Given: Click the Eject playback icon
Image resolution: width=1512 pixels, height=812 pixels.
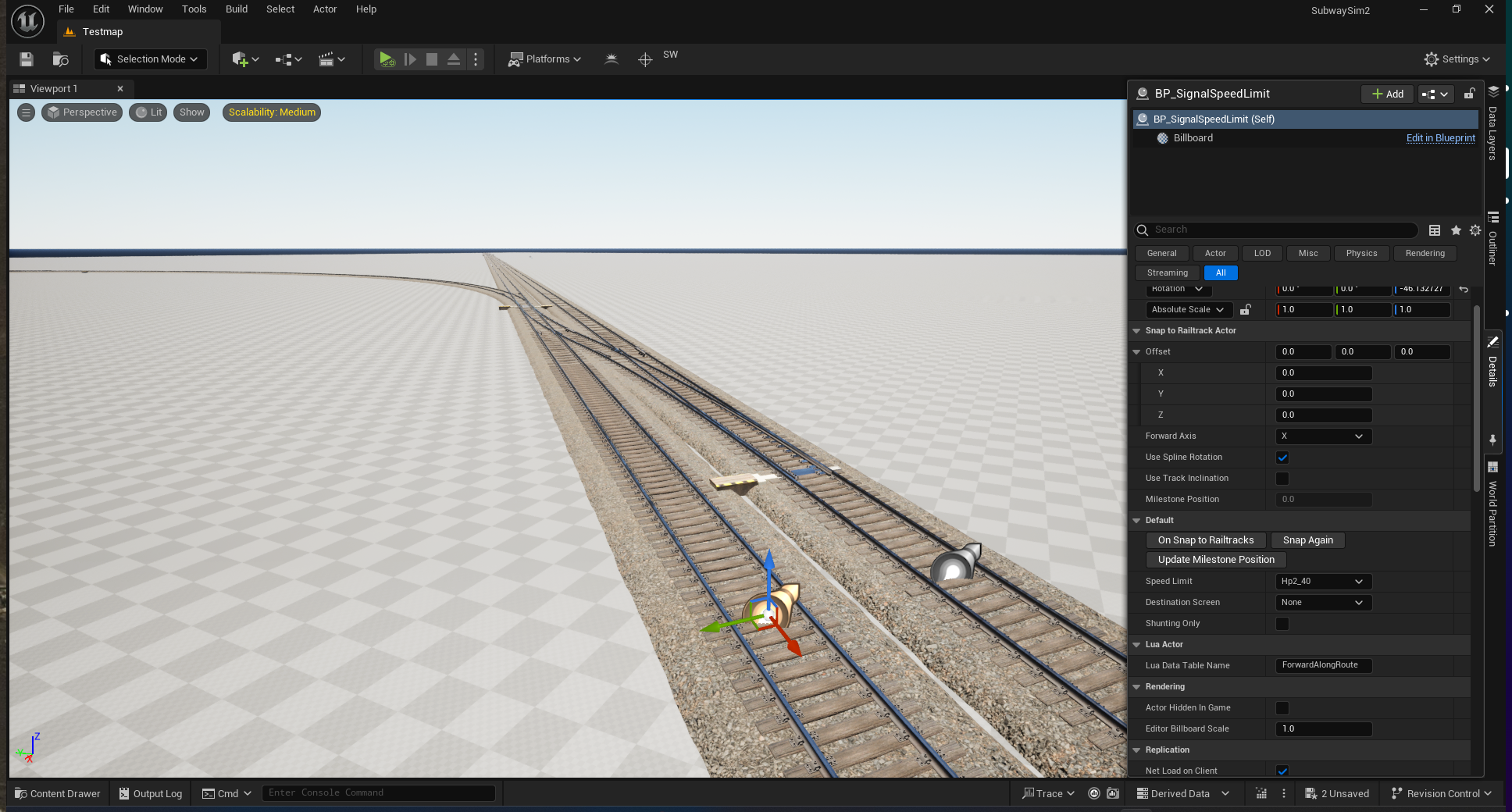Looking at the screenshot, I should [454, 59].
